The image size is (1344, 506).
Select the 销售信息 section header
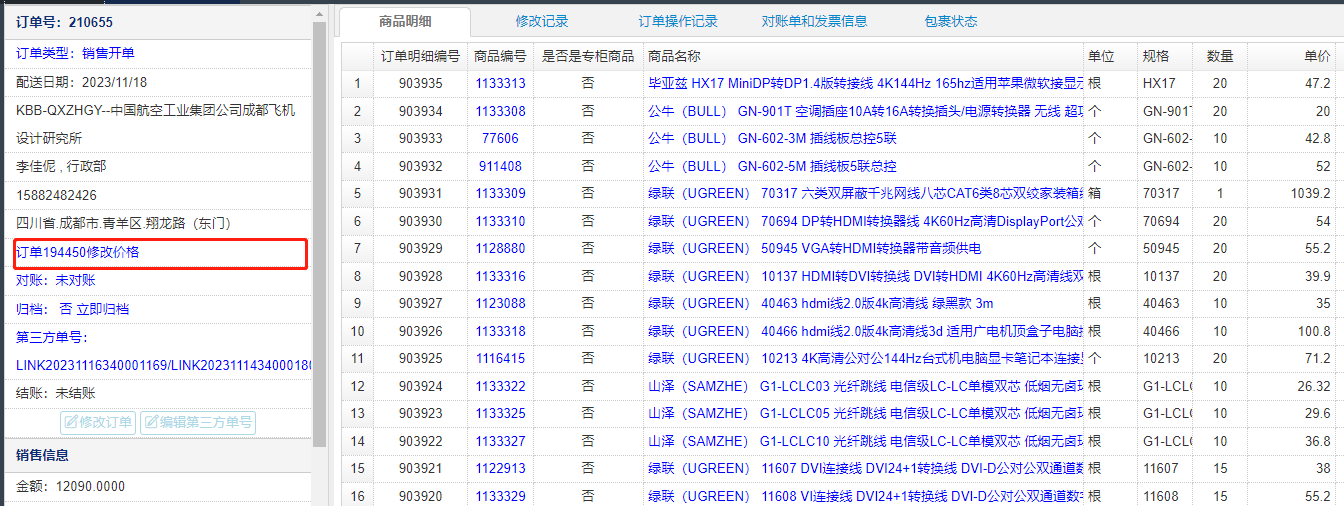point(42,455)
